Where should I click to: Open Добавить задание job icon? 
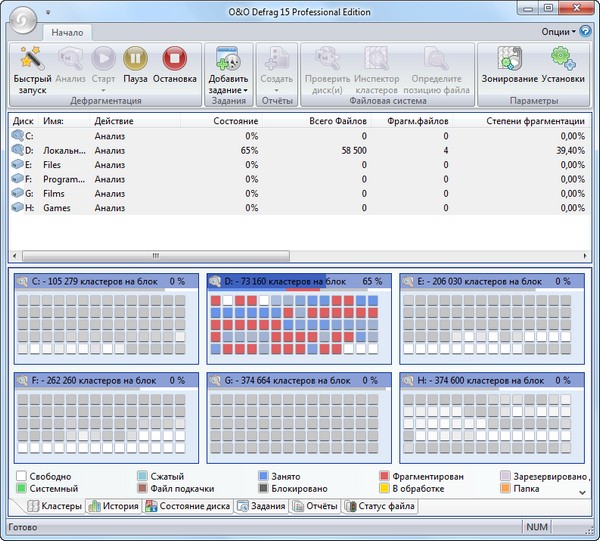coord(228,60)
